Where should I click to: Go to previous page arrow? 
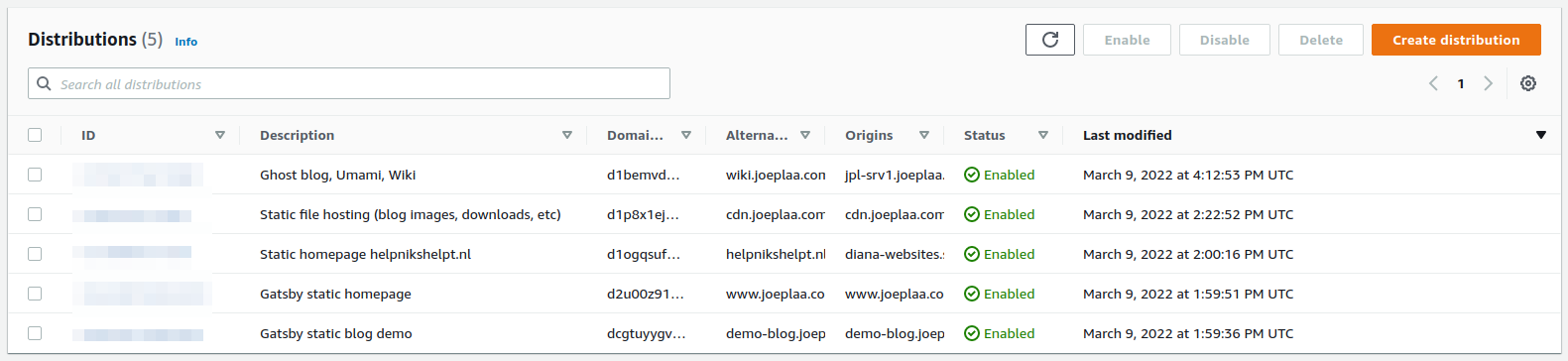click(x=1433, y=83)
